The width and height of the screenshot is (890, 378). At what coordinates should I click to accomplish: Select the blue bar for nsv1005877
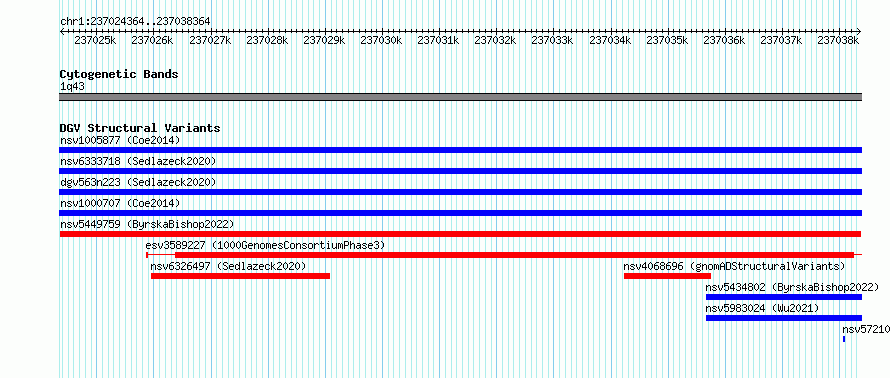coord(460,150)
